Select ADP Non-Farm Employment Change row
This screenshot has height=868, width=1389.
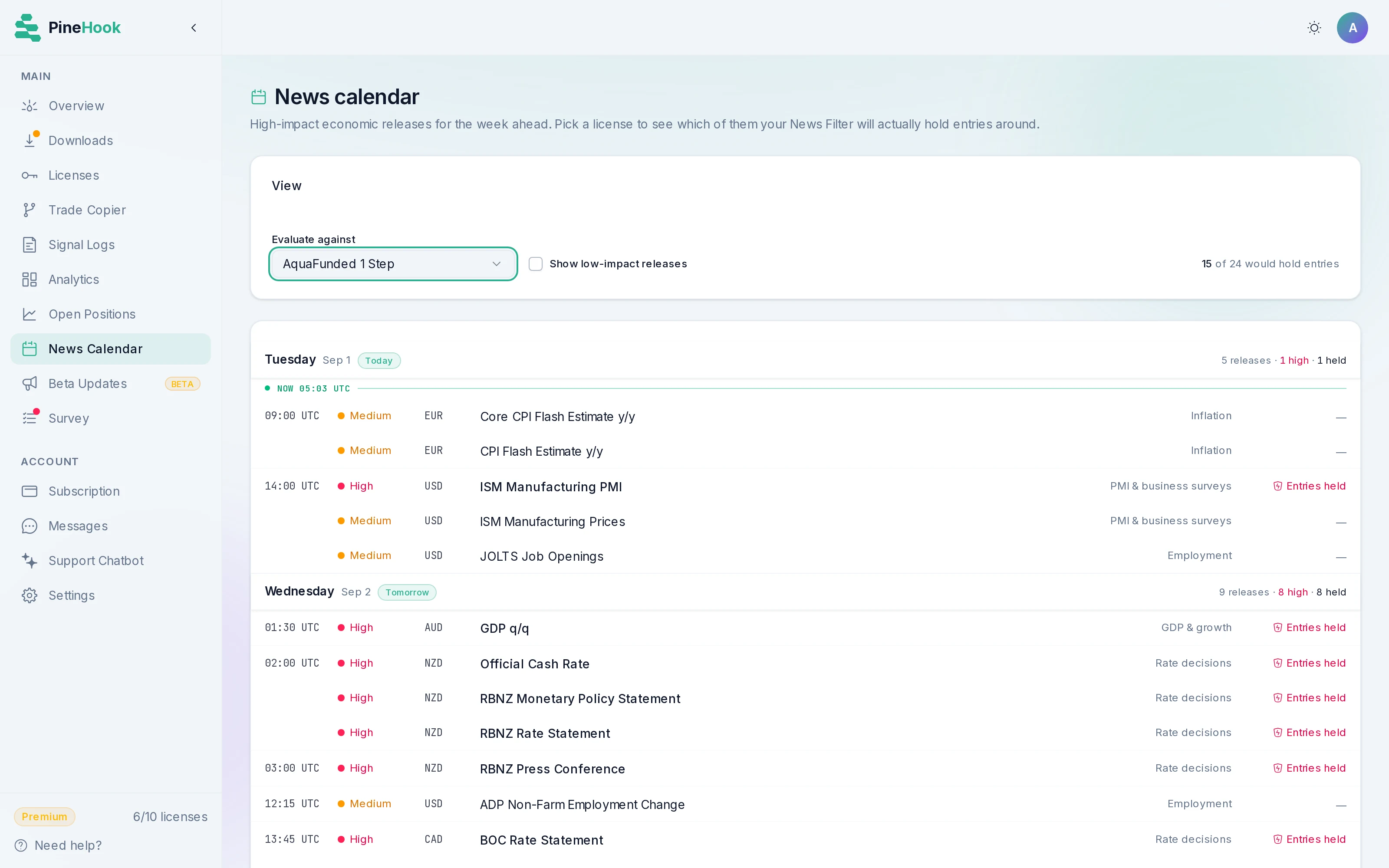805,804
